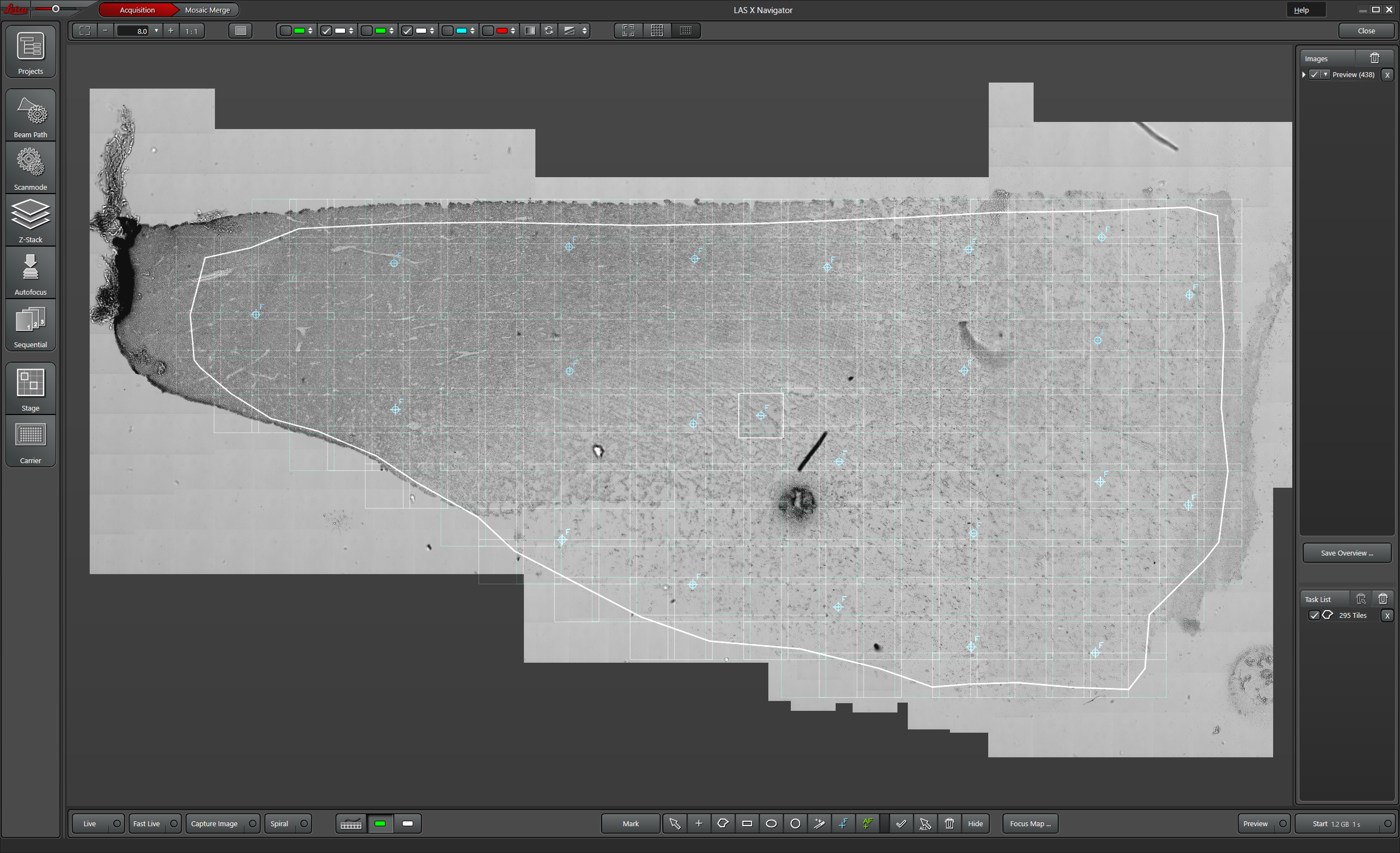Enable the cyan channel checkbox

(x=448, y=31)
